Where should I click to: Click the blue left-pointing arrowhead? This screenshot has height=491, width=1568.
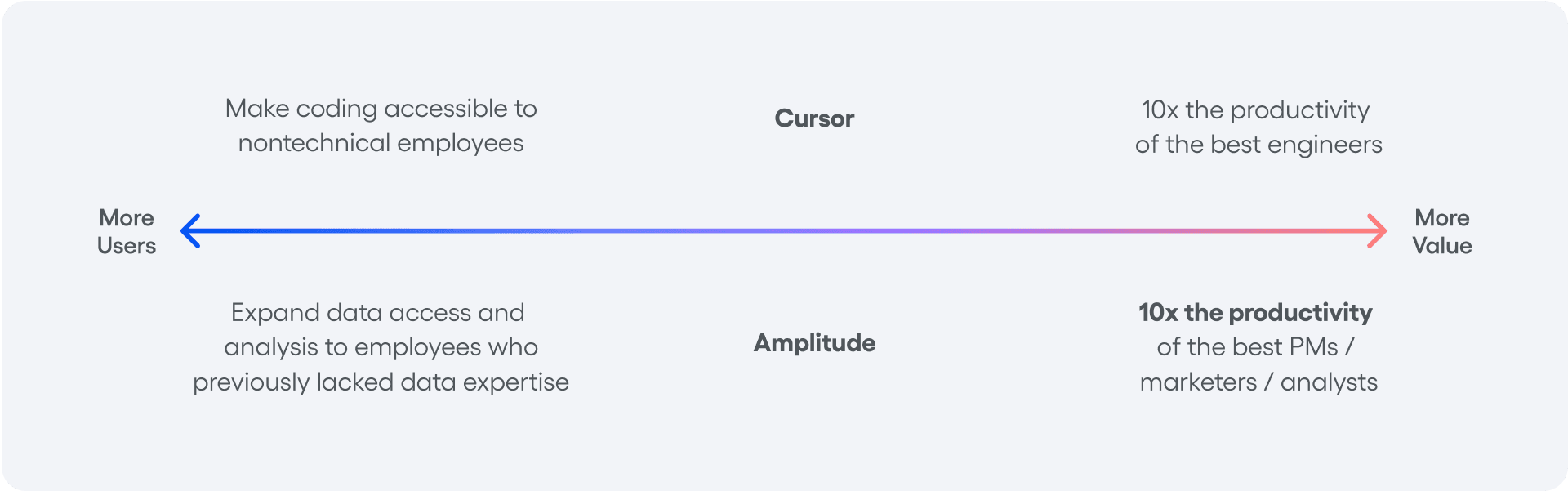click(189, 231)
